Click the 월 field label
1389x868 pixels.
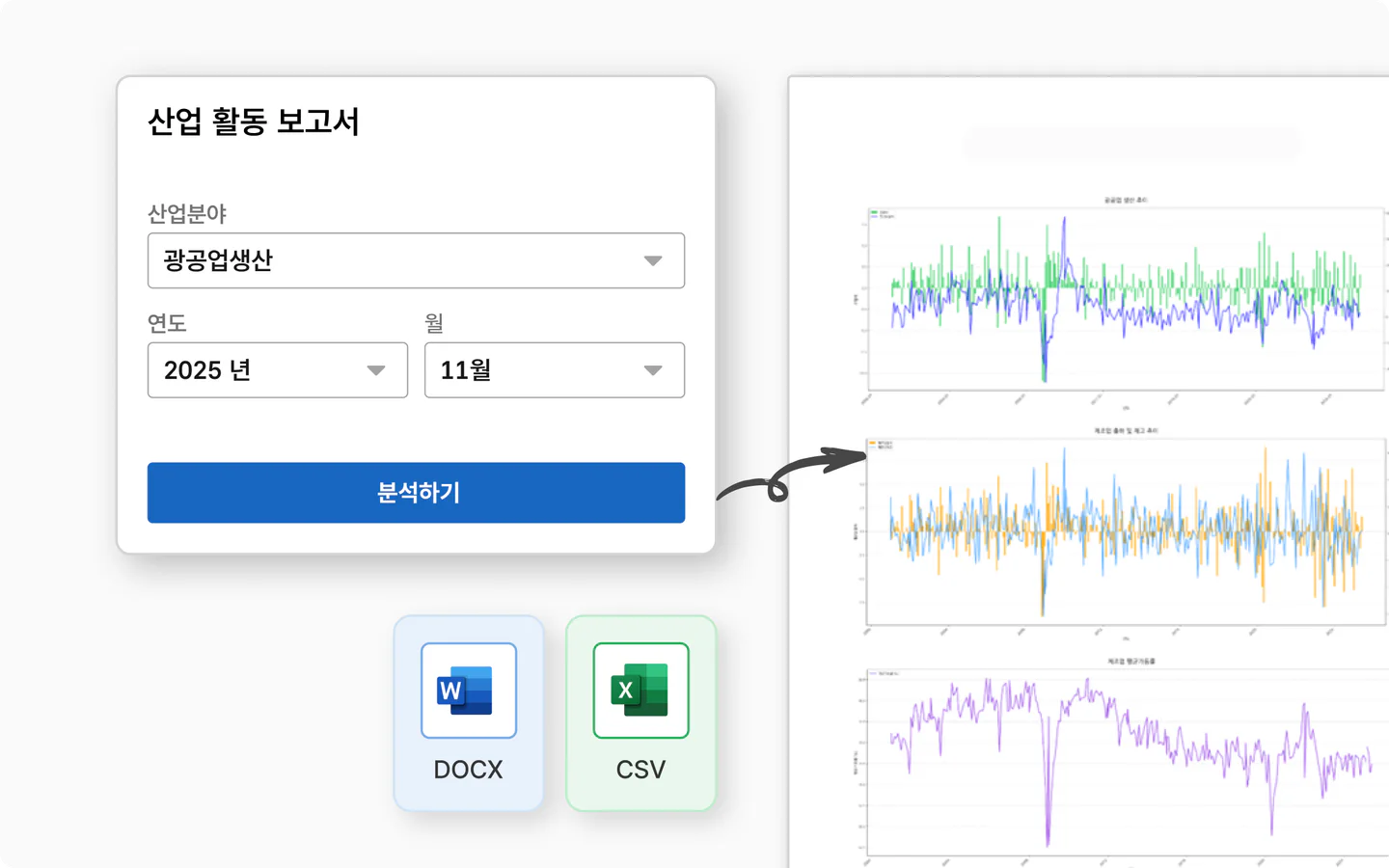coord(434,323)
